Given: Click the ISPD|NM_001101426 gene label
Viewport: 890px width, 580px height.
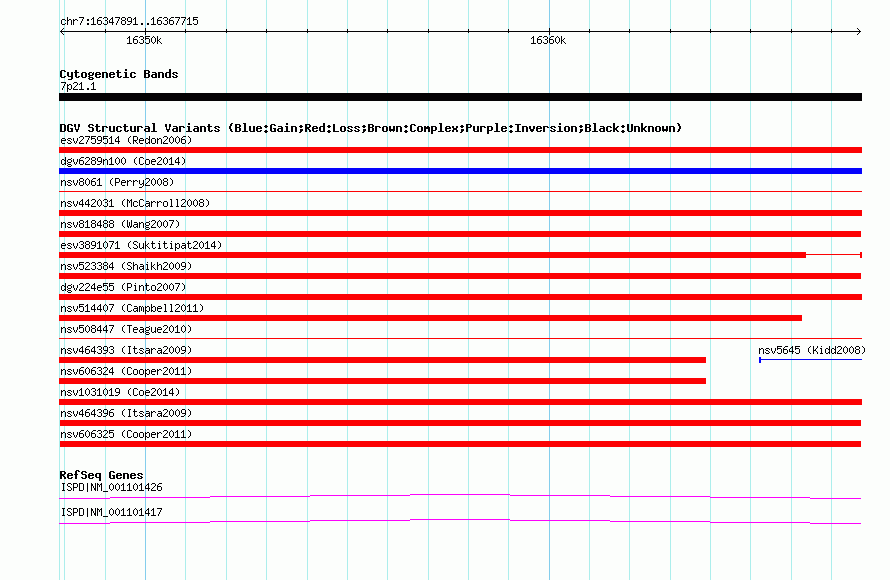Looking at the screenshot, I should [111, 487].
